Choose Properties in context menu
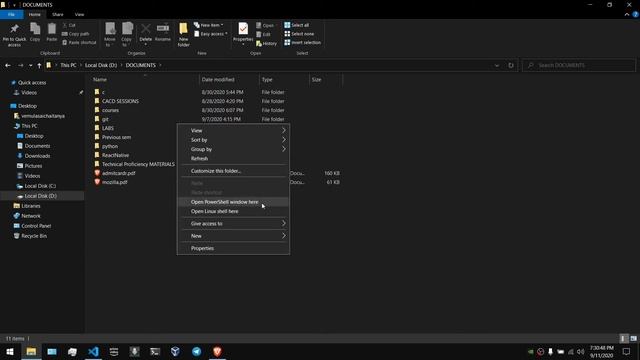The image size is (640, 360). pos(233,248)
